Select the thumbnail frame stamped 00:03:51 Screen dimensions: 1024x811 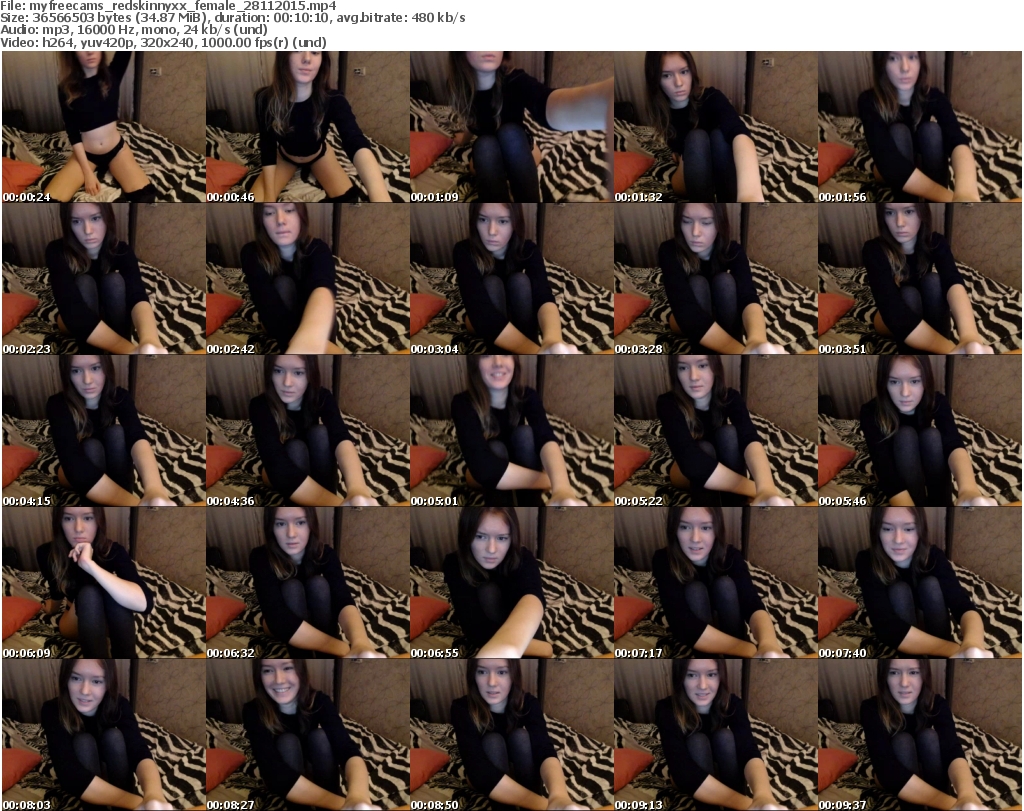(x=920, y=279)
